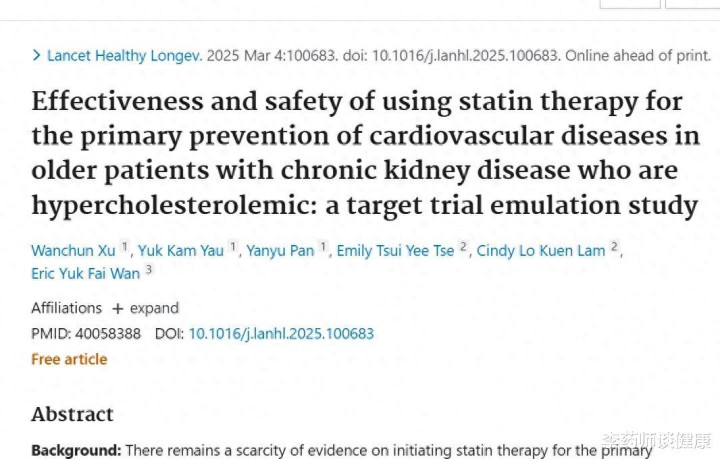Click the Abstract section heading
The width and height of the screenshot is (720, 461).
point(73,414)
